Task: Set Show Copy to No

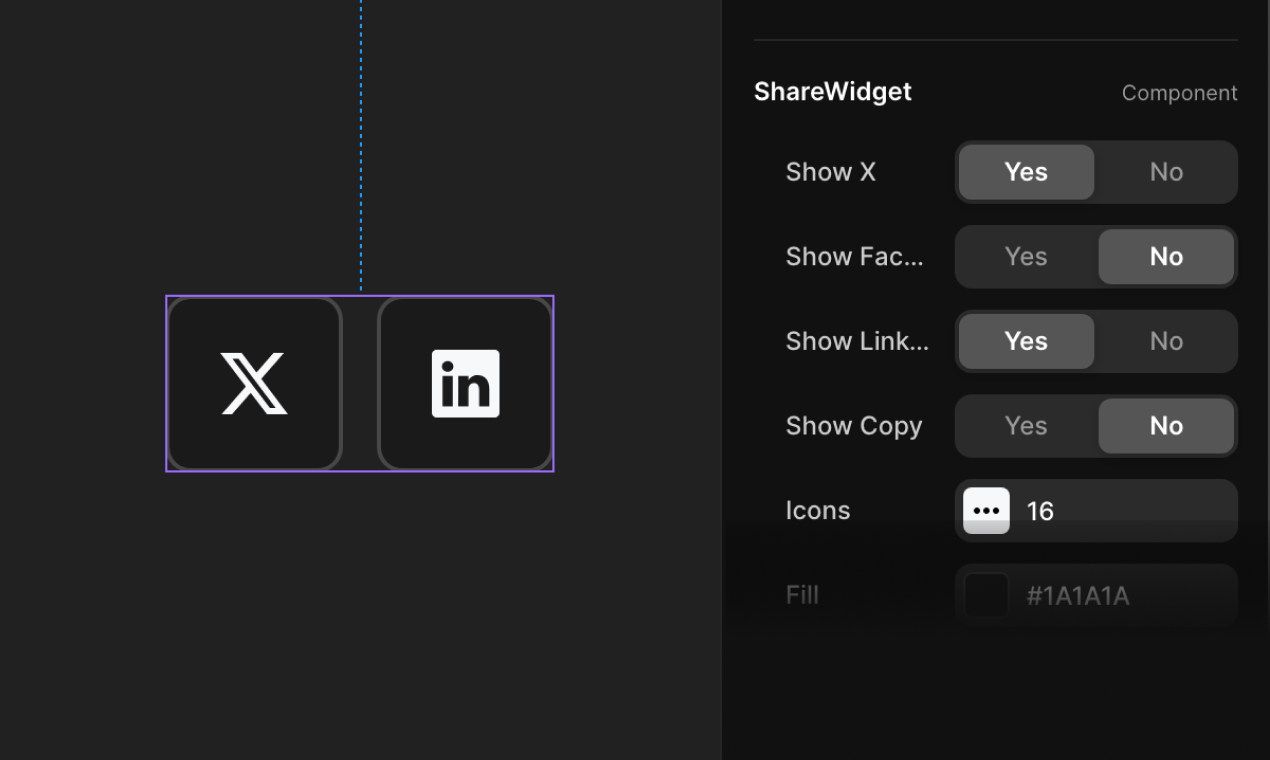Action: click(x=1166, y=426)
